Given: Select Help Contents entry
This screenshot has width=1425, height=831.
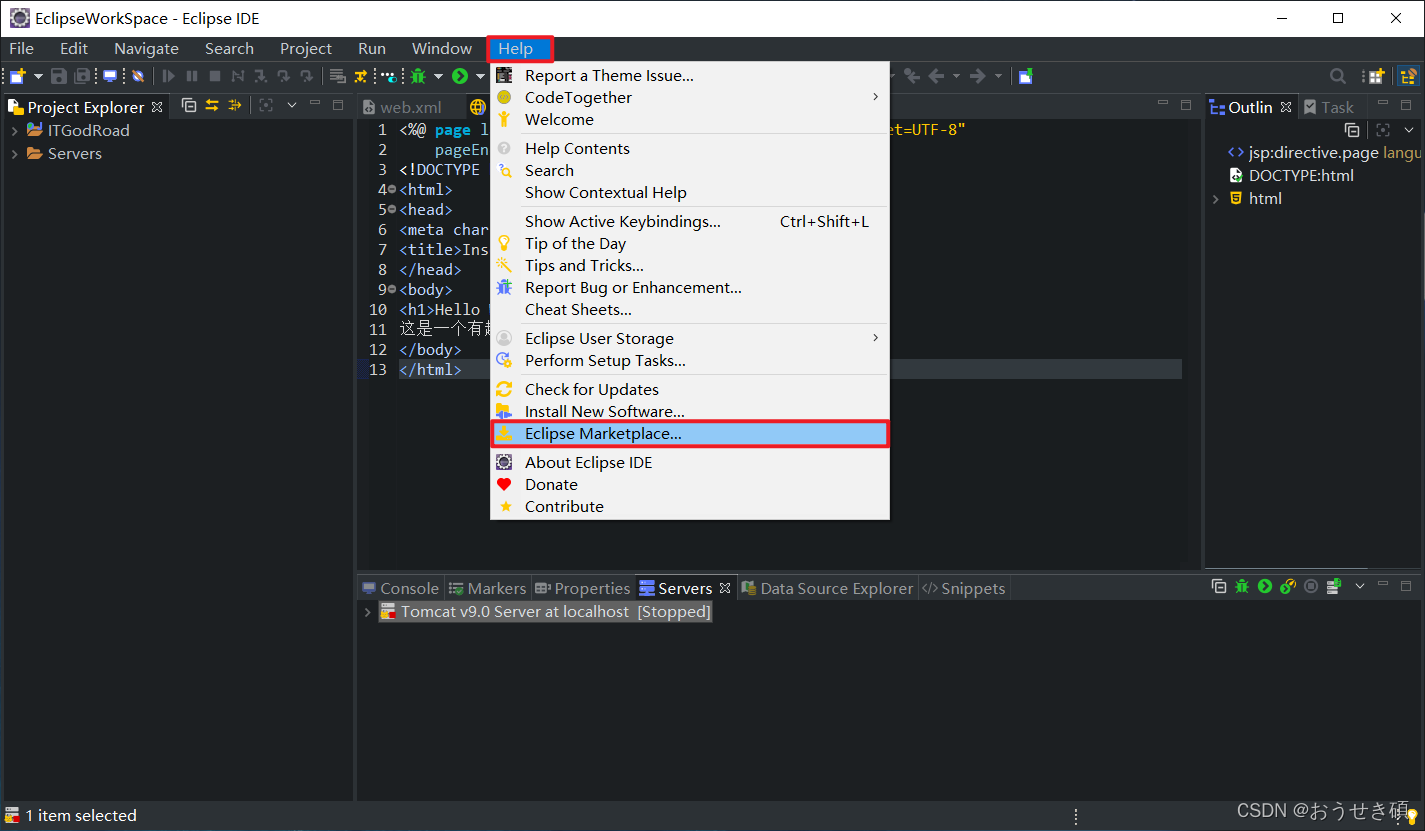Looking at the screenshot, I should (x=690, y=149).
